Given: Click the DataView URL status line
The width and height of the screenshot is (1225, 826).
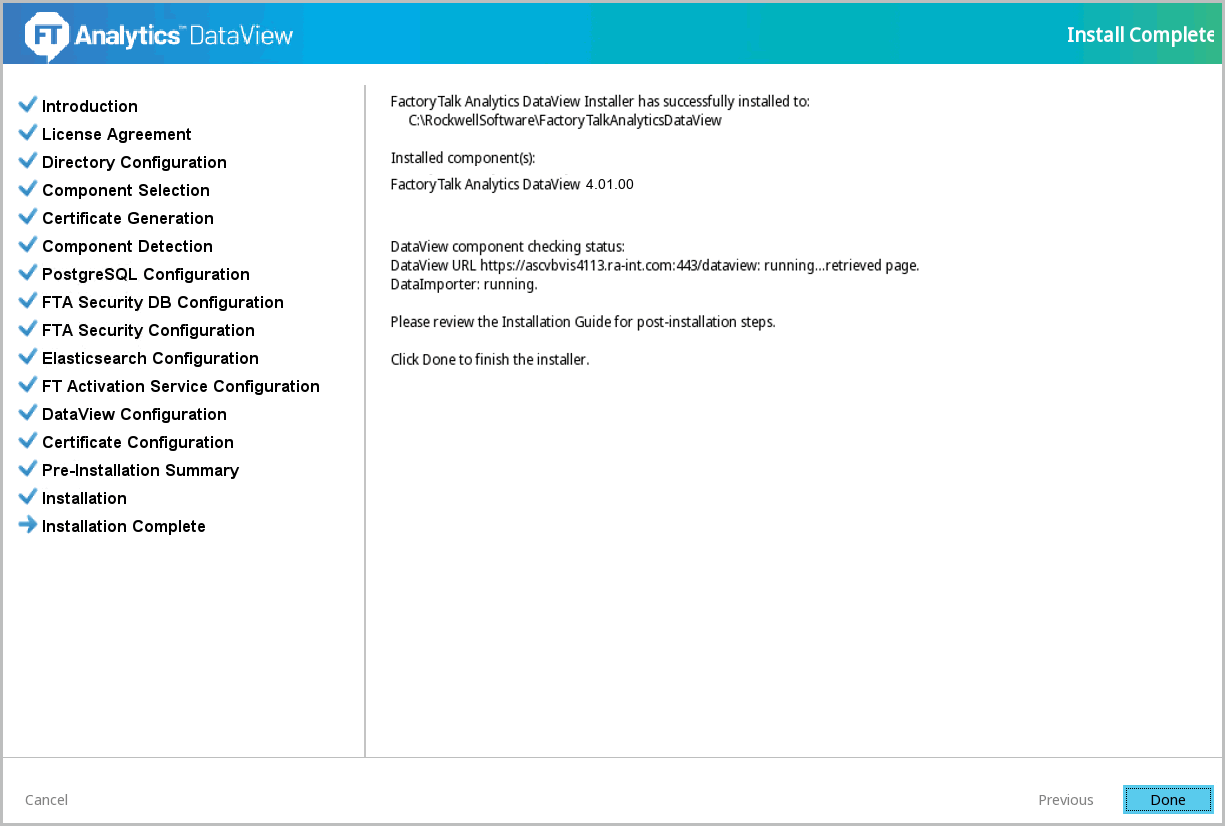Looking at the screenshot, I should [655, 265].
